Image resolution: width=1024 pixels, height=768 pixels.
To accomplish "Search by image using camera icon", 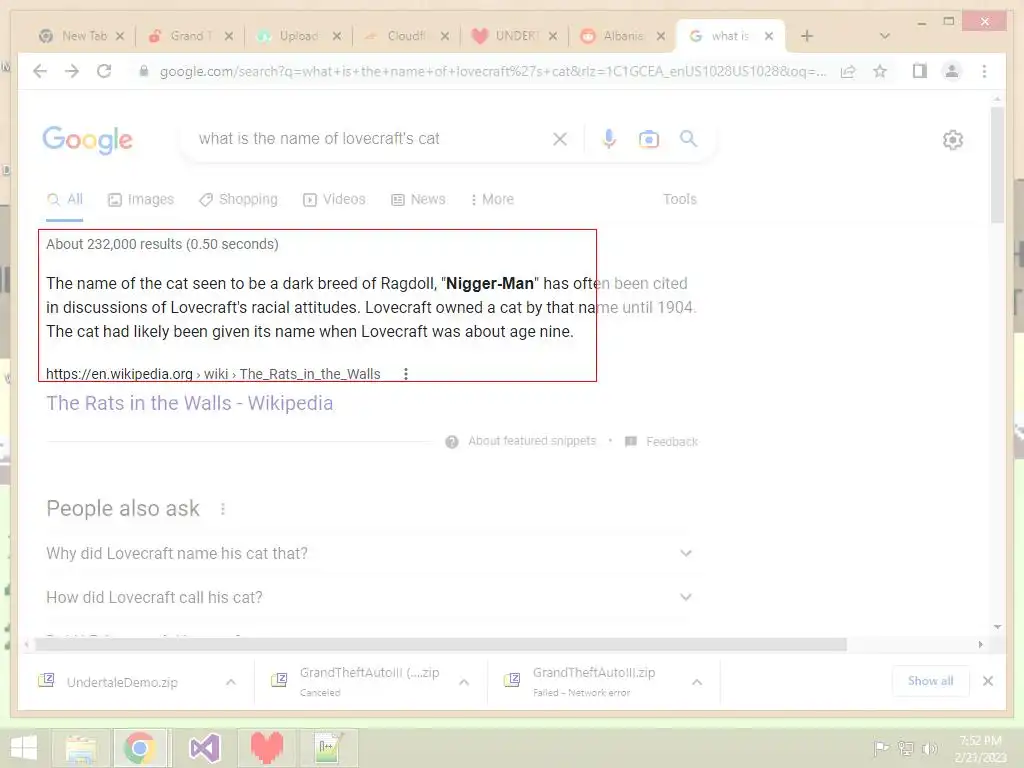I will [648, 138].
